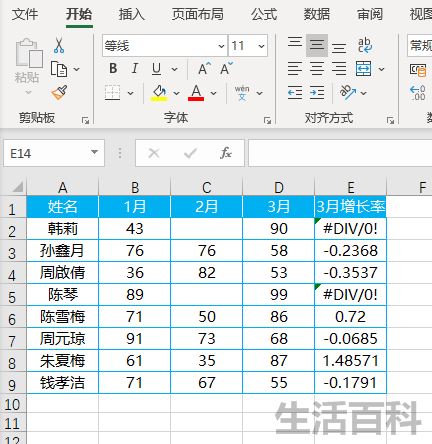The image size is (432, 444).
Task: Switch to 公式 tab
Action: pyautogui.click(x=264, y=15)
